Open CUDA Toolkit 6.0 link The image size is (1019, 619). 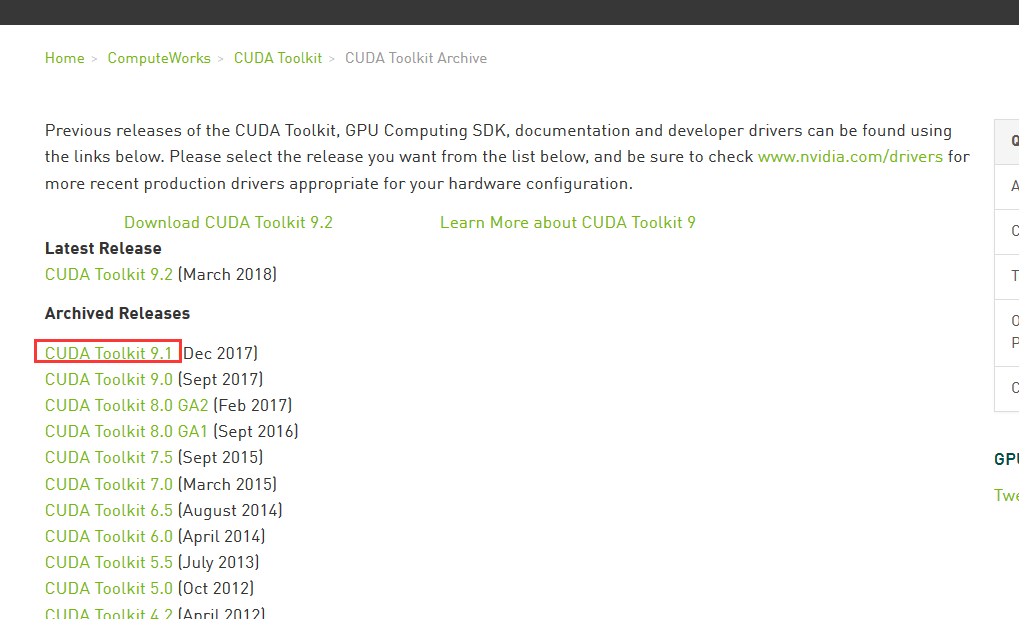109,536
